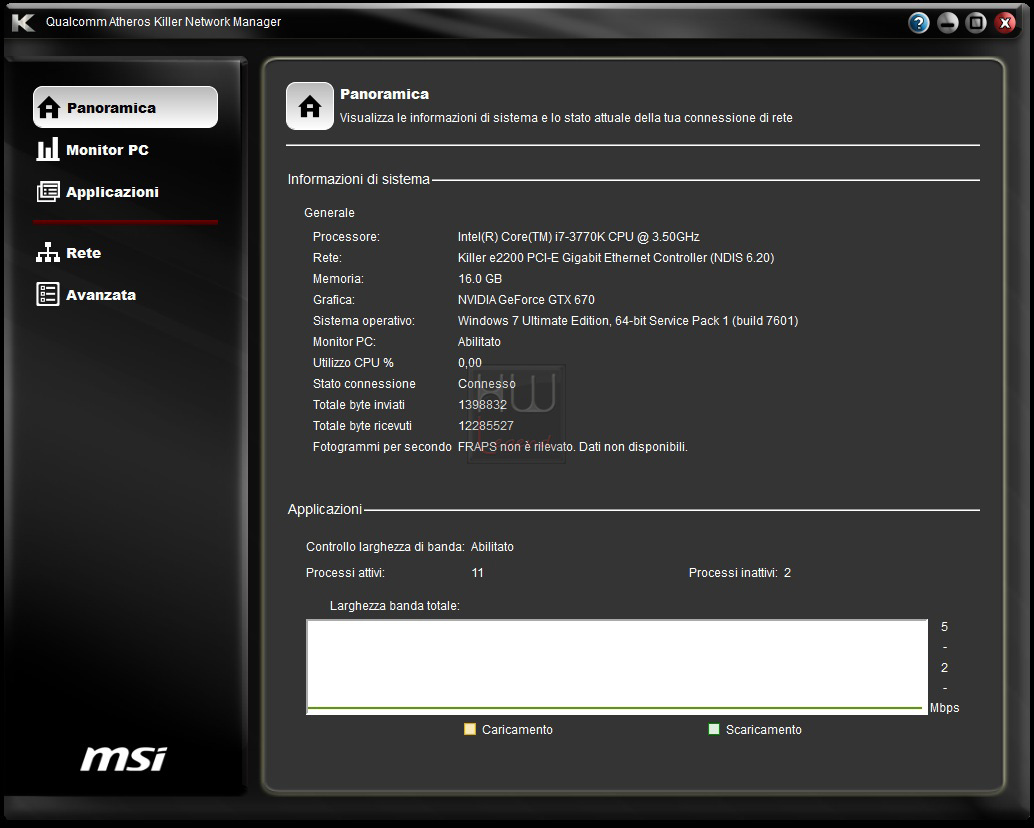The width and height of the screenshot is (1034, 828).
Task: Click the Panoramica page description text
Action: (x=566, y=118)
